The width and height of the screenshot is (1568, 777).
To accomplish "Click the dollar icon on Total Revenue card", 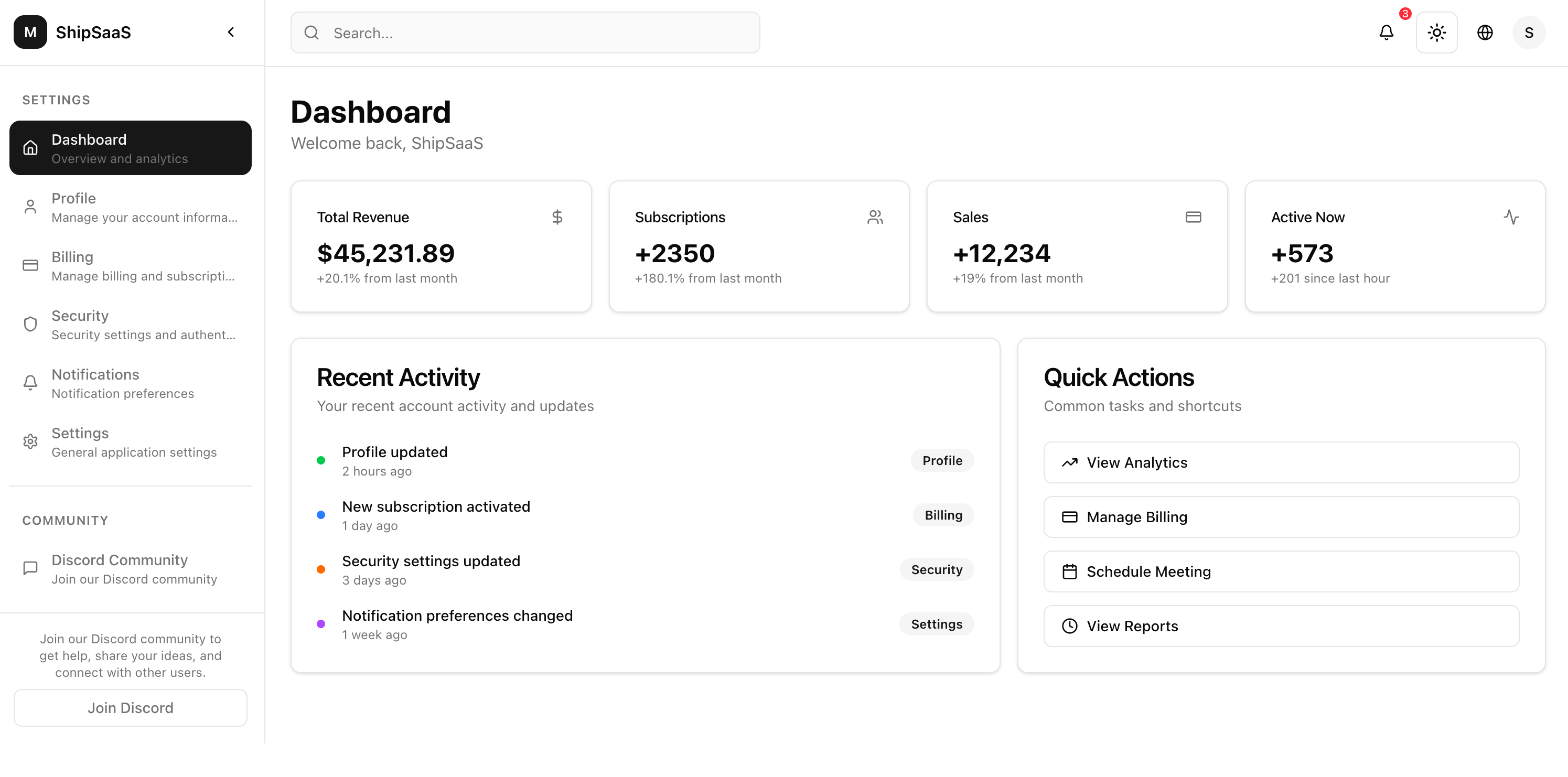I will click(x=557, y=217).
